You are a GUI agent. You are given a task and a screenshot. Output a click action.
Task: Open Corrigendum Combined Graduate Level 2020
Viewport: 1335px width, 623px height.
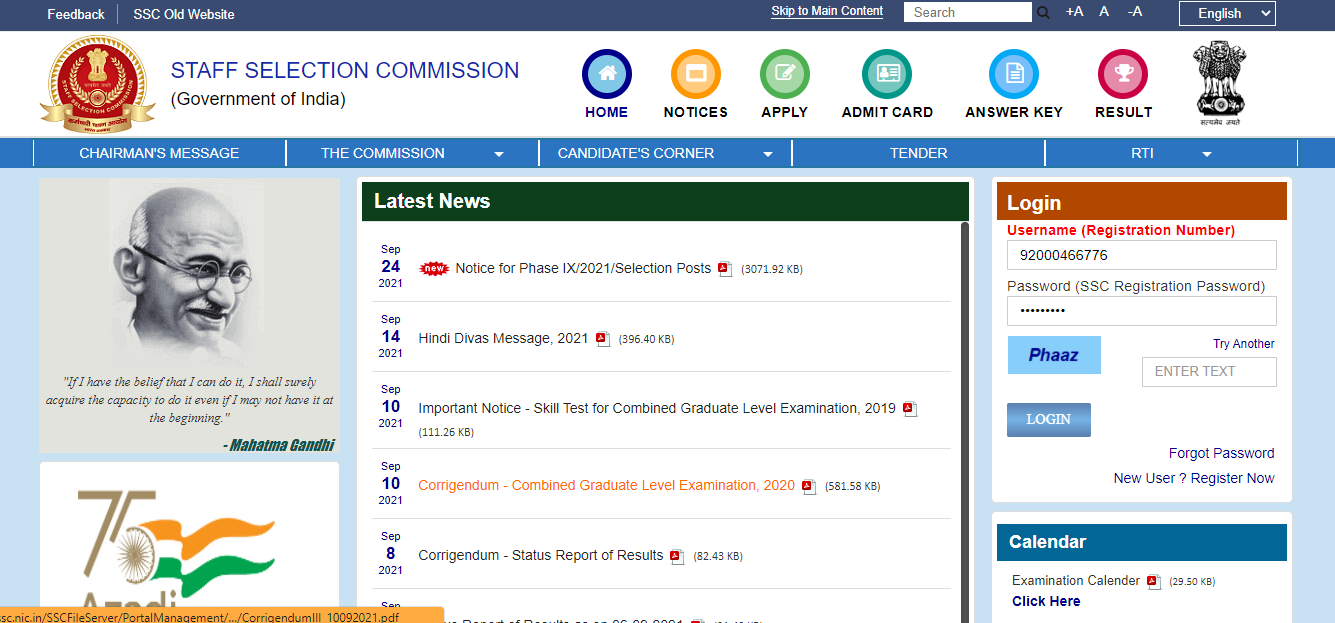click(606, 485)
